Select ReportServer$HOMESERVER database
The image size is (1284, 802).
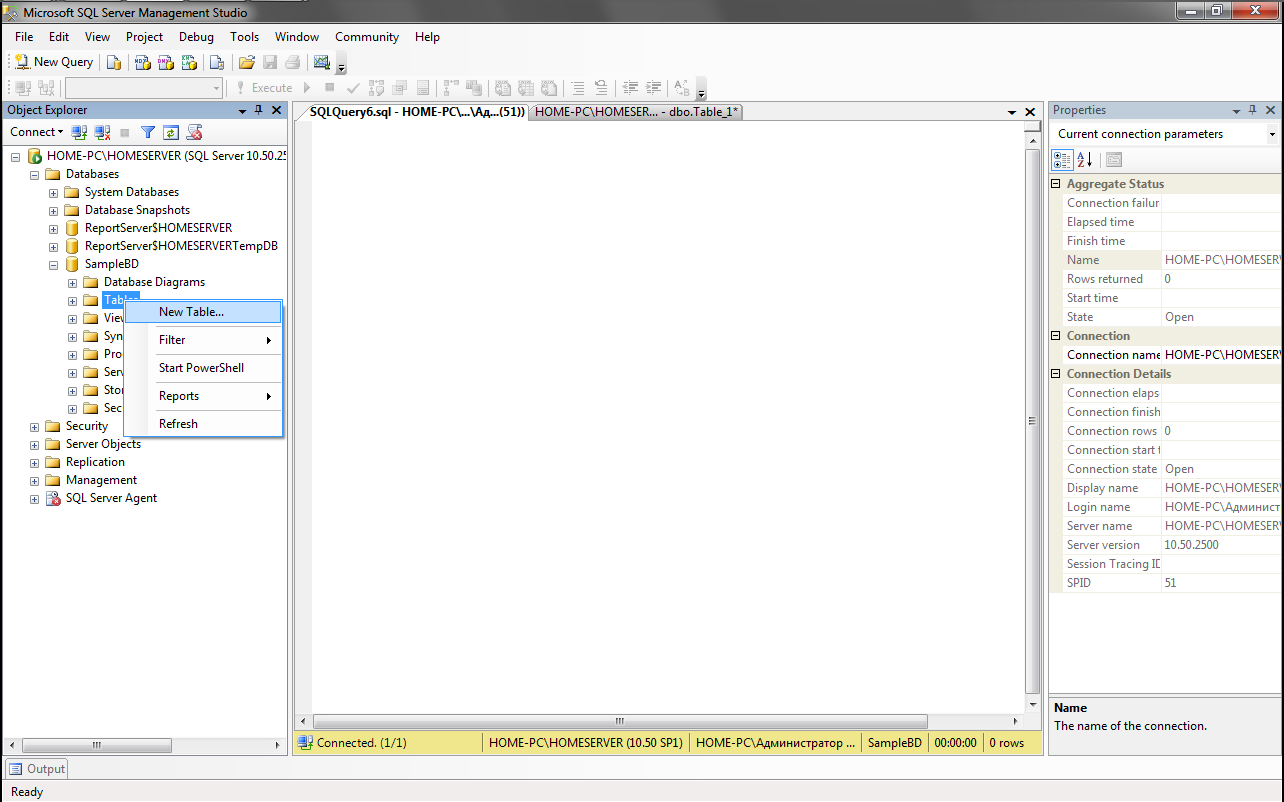pos(158,228)
